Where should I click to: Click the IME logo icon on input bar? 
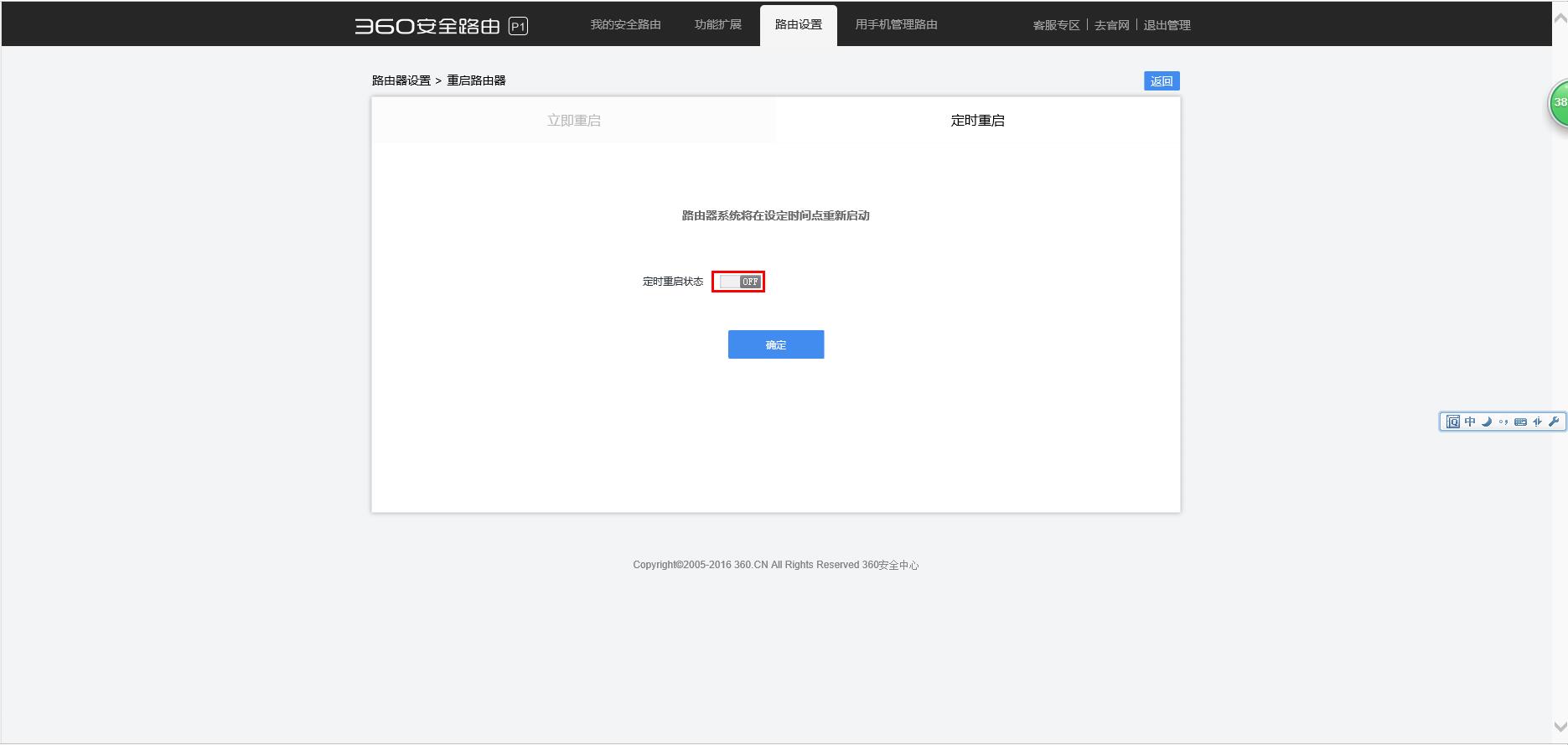[x=1453, y=422]
